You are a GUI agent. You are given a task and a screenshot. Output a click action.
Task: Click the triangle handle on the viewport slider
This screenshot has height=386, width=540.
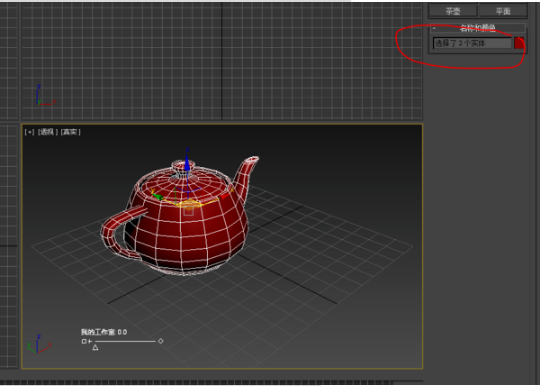pos(95,348)
